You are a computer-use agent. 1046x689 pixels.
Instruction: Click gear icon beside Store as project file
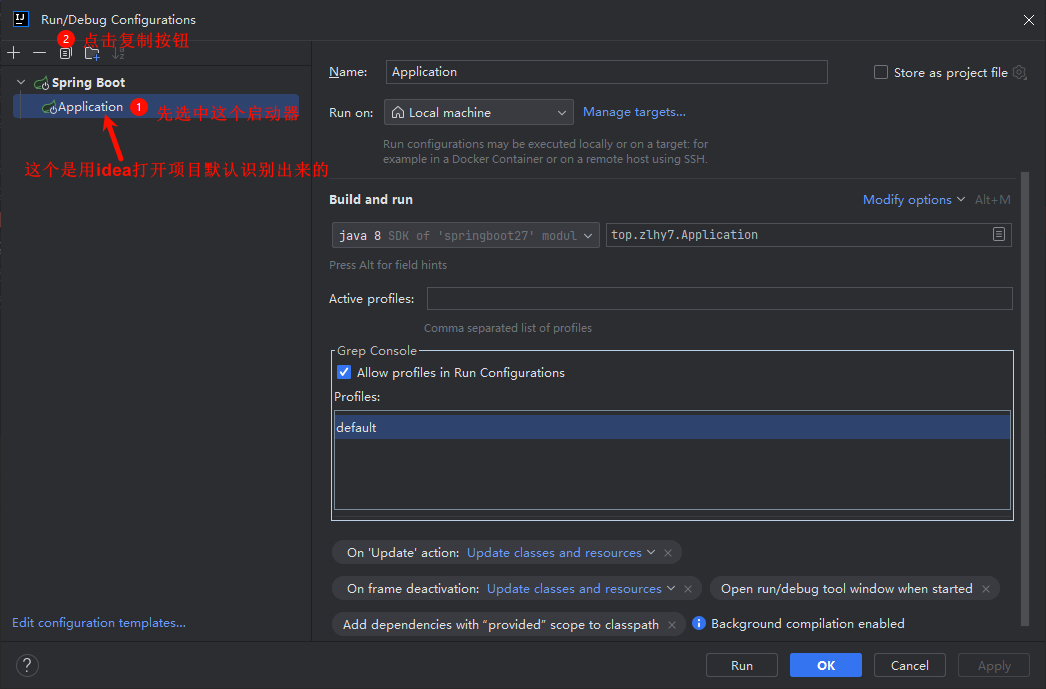1019,72
